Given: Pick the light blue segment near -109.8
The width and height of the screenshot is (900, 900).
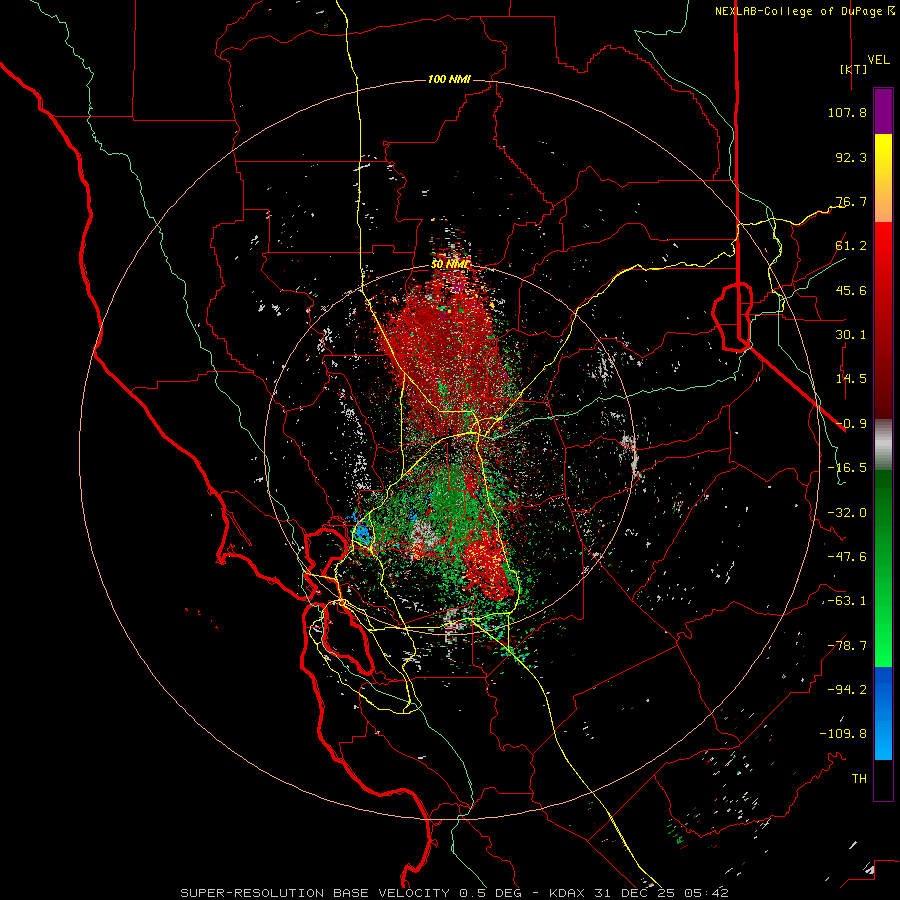Looking at the screenshot, I should pyautogui.click(x=883, y=739).
